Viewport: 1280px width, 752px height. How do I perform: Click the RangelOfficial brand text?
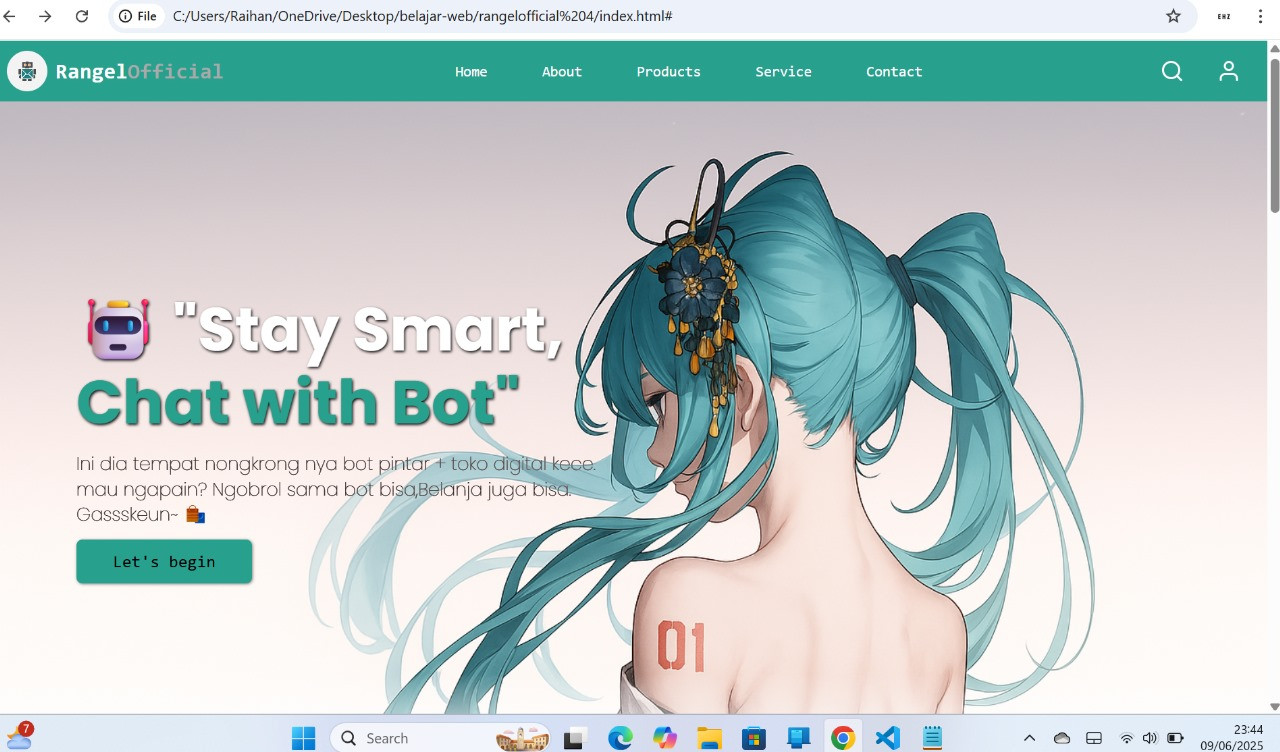coord(139,71)
